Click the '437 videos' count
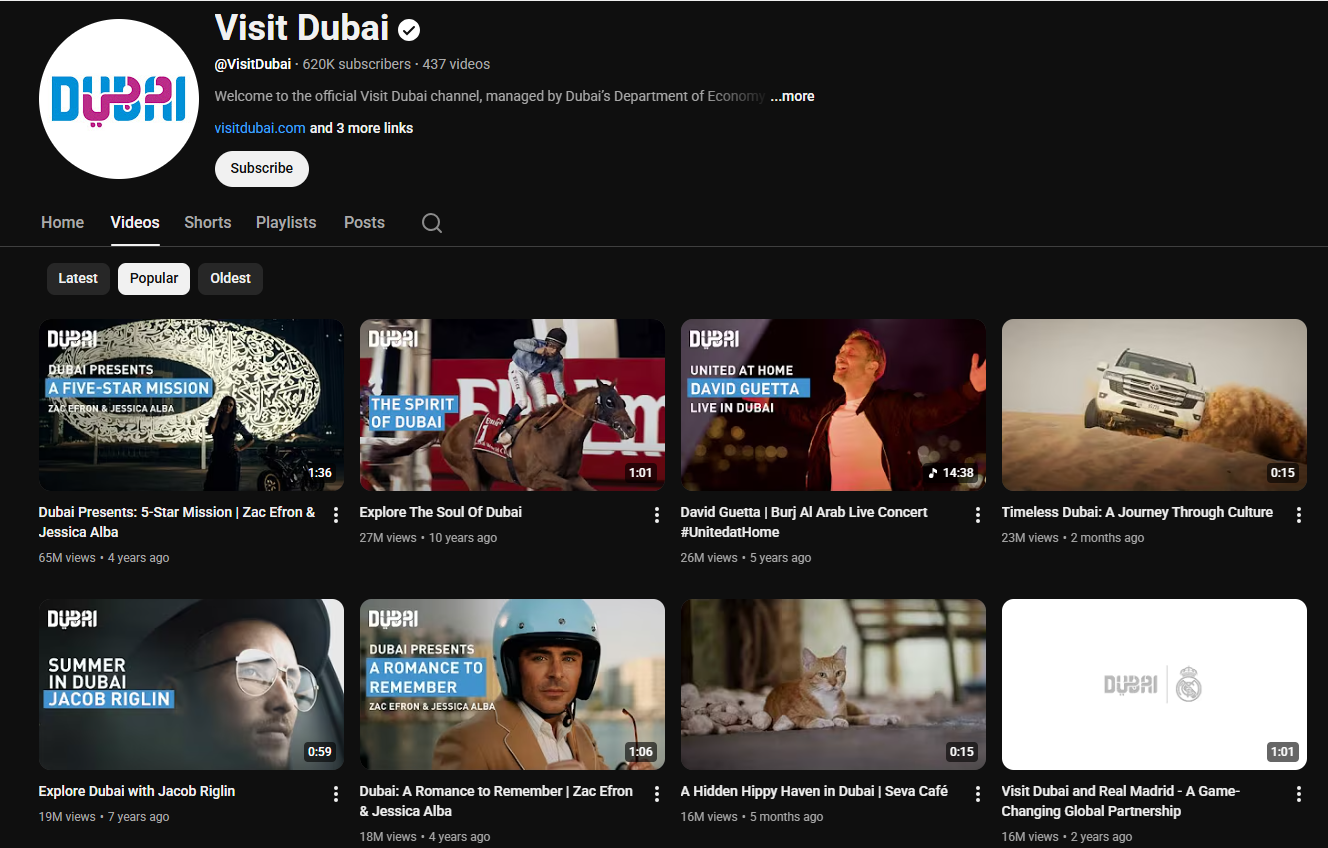 (x=456, y=64)
